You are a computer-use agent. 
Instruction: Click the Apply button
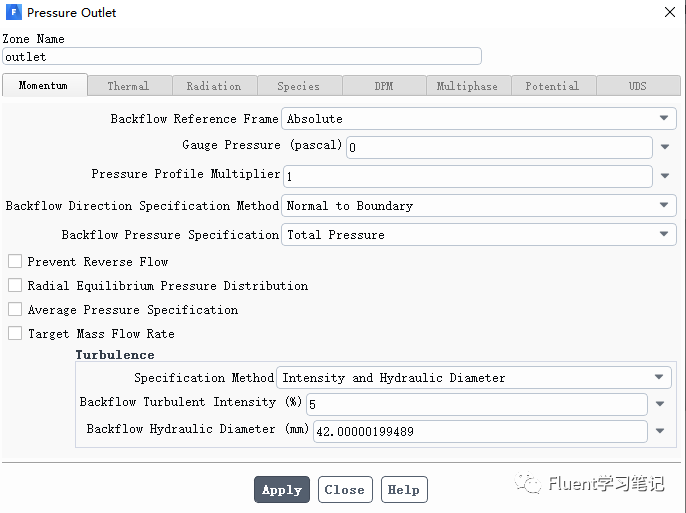tap(282, 489)
